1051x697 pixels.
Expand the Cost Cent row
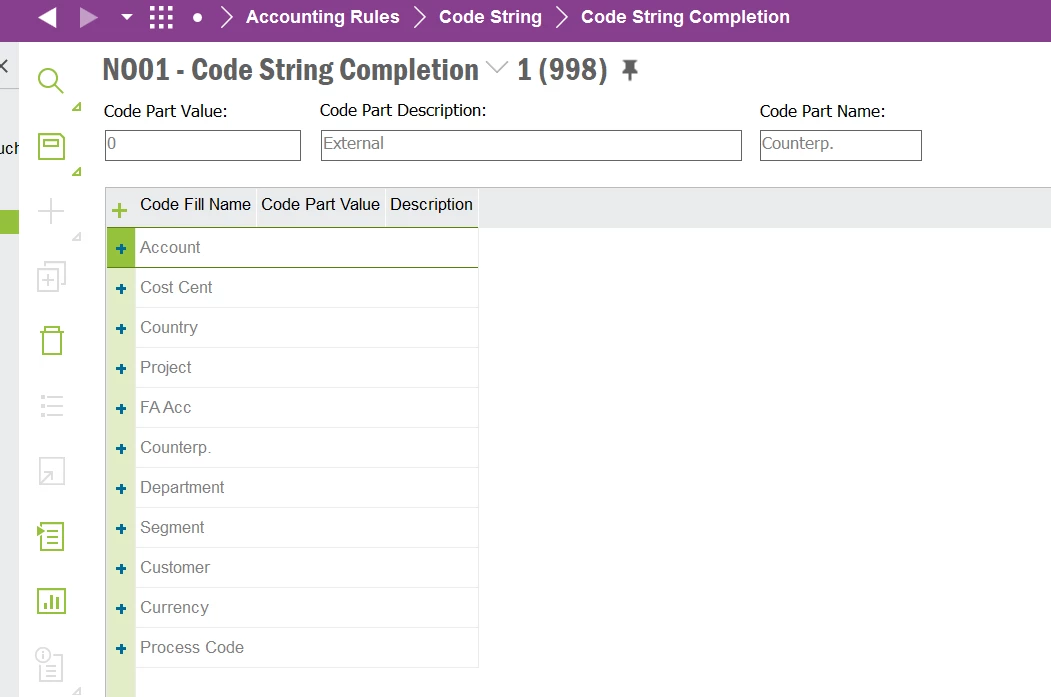(121, 289)
